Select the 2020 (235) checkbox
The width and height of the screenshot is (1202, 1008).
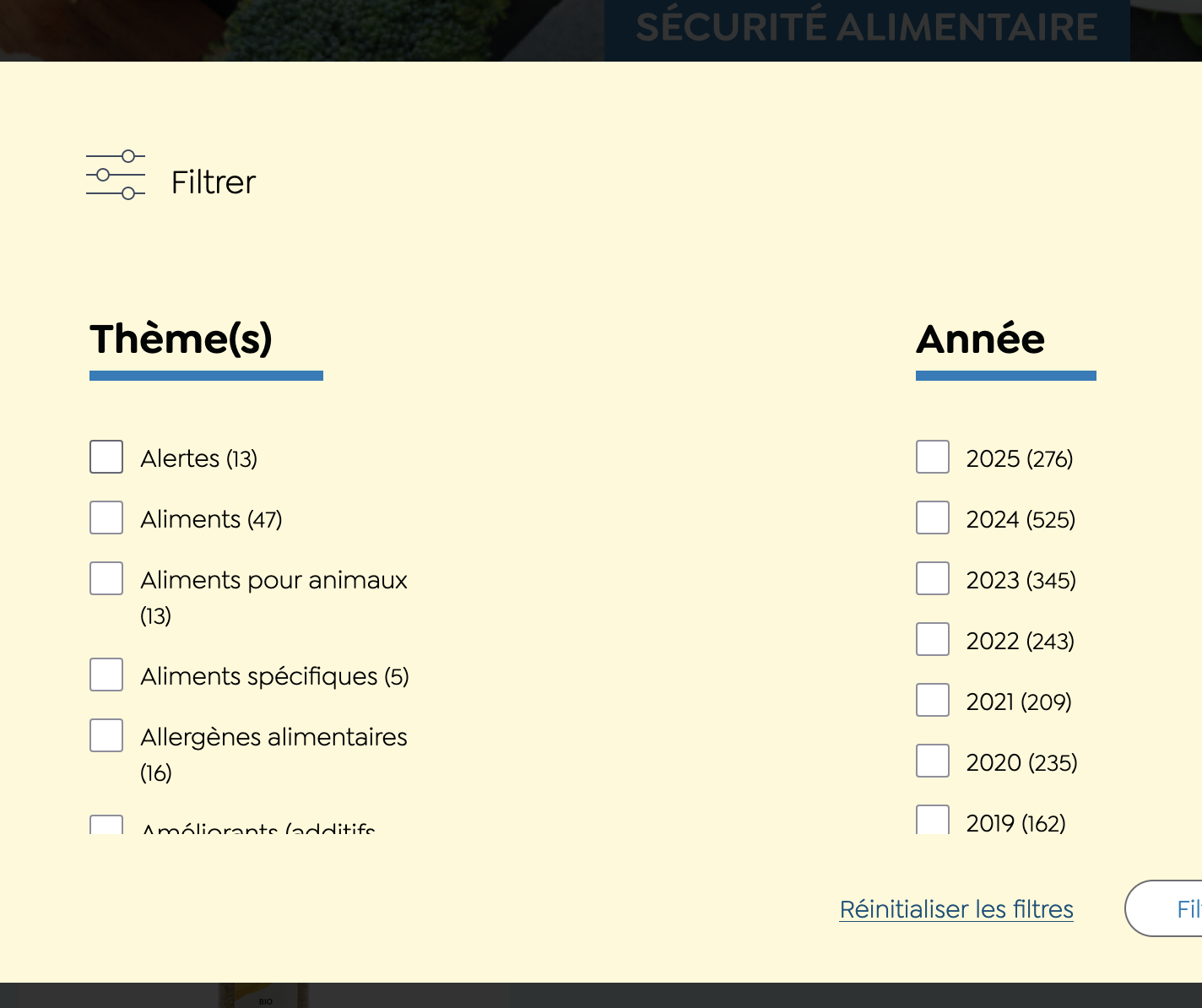point(933,761)
